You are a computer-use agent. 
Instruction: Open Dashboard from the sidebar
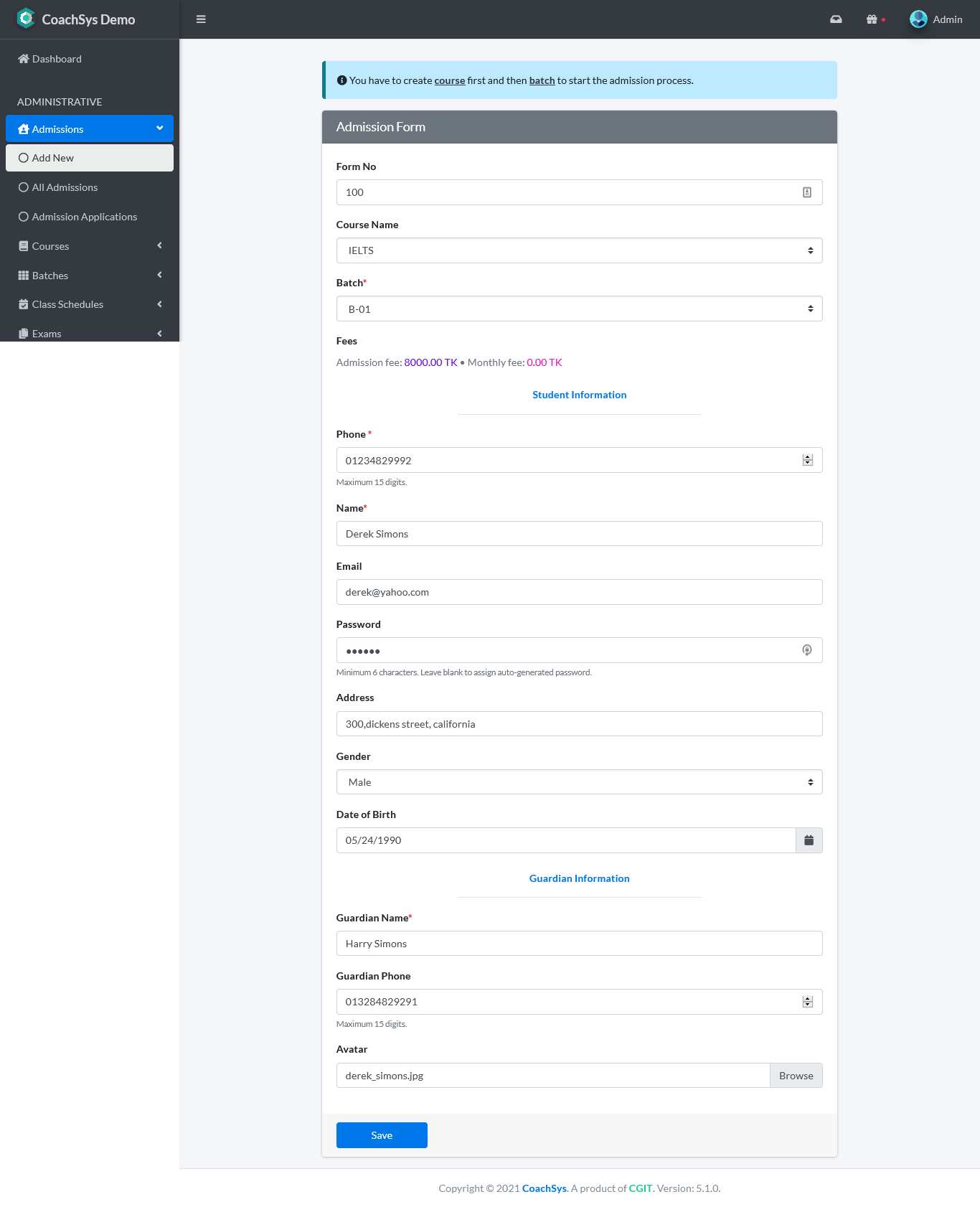click(57, 59)
